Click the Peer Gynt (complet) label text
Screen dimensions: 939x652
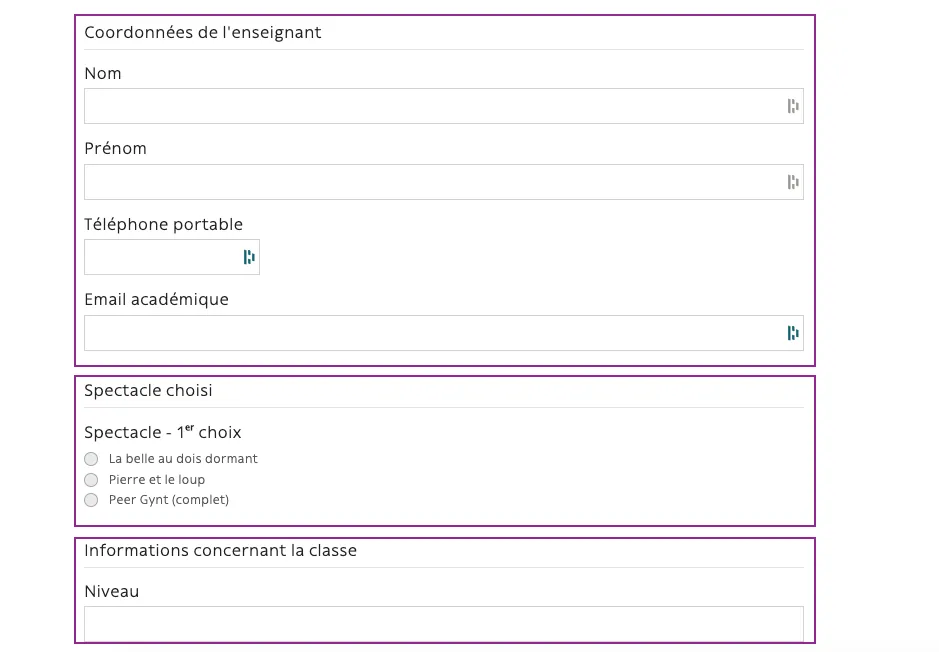pyautogui.click(x=169, y=500)
